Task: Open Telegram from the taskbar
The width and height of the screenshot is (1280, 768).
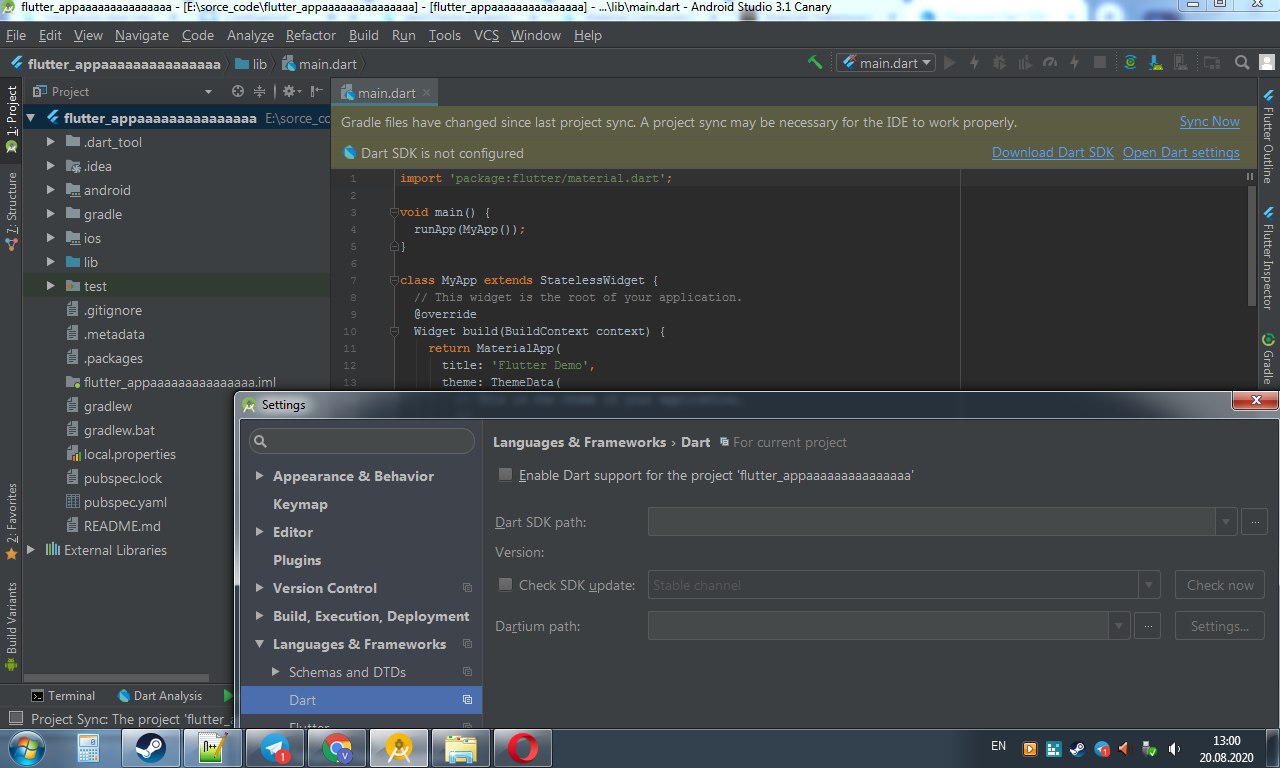Action: (x=274, y=747)
